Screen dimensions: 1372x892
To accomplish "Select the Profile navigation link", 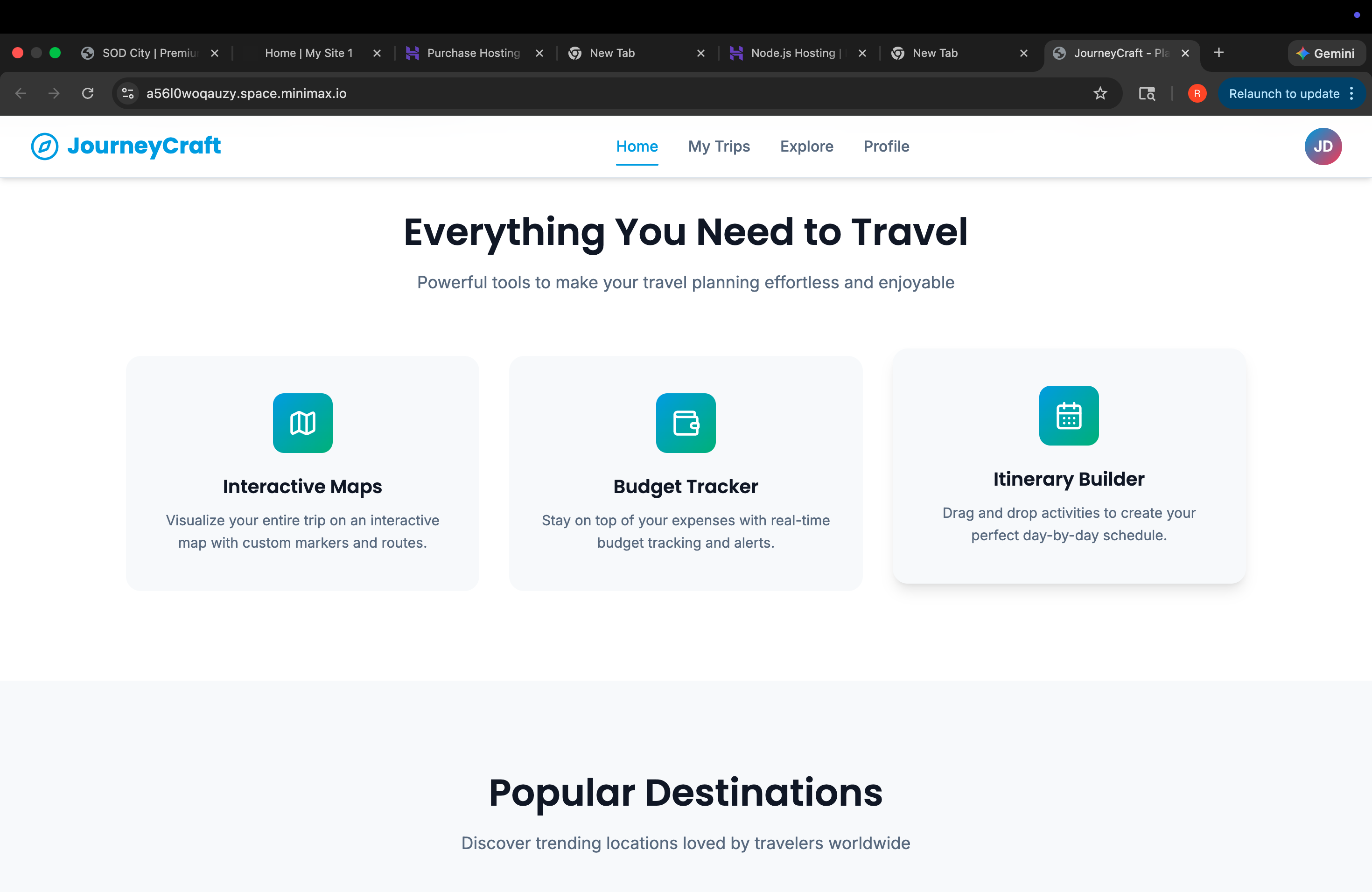I will pyautogui.click(x=886, y=146).
